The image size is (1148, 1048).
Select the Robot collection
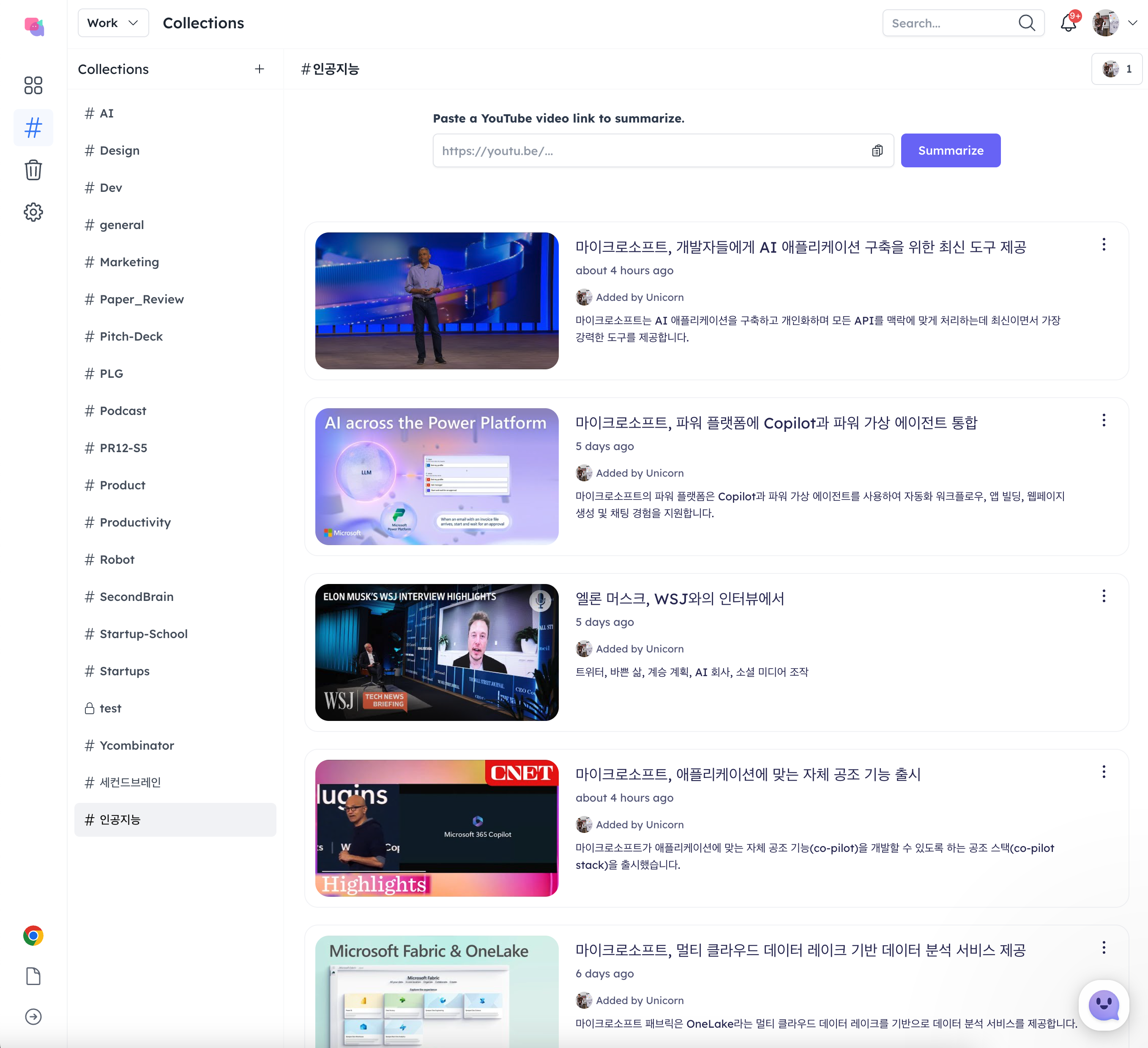[175, 559]
